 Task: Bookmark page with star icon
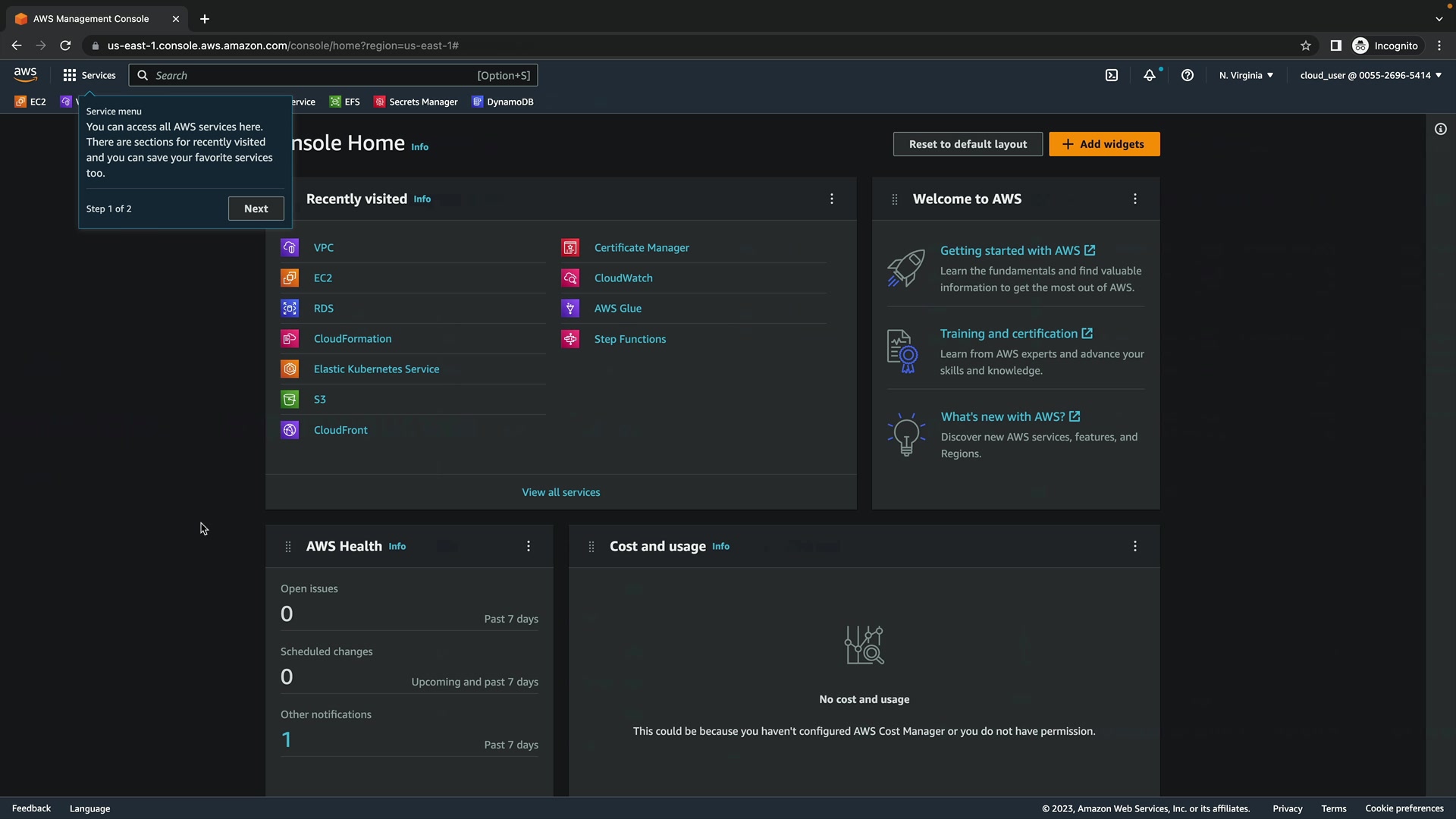(1306, 45)
